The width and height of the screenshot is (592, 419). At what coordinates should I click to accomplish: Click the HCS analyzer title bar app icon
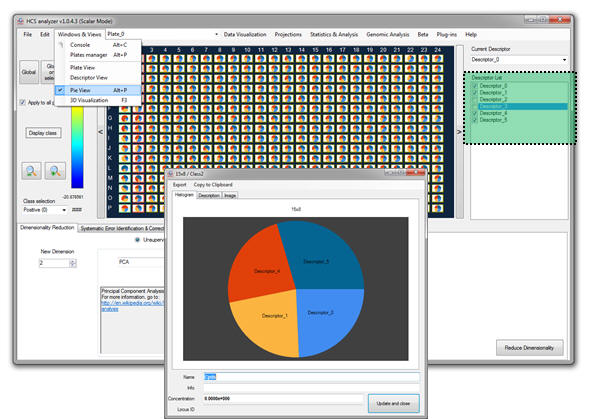pyautogui.click(x=21, y=21)
